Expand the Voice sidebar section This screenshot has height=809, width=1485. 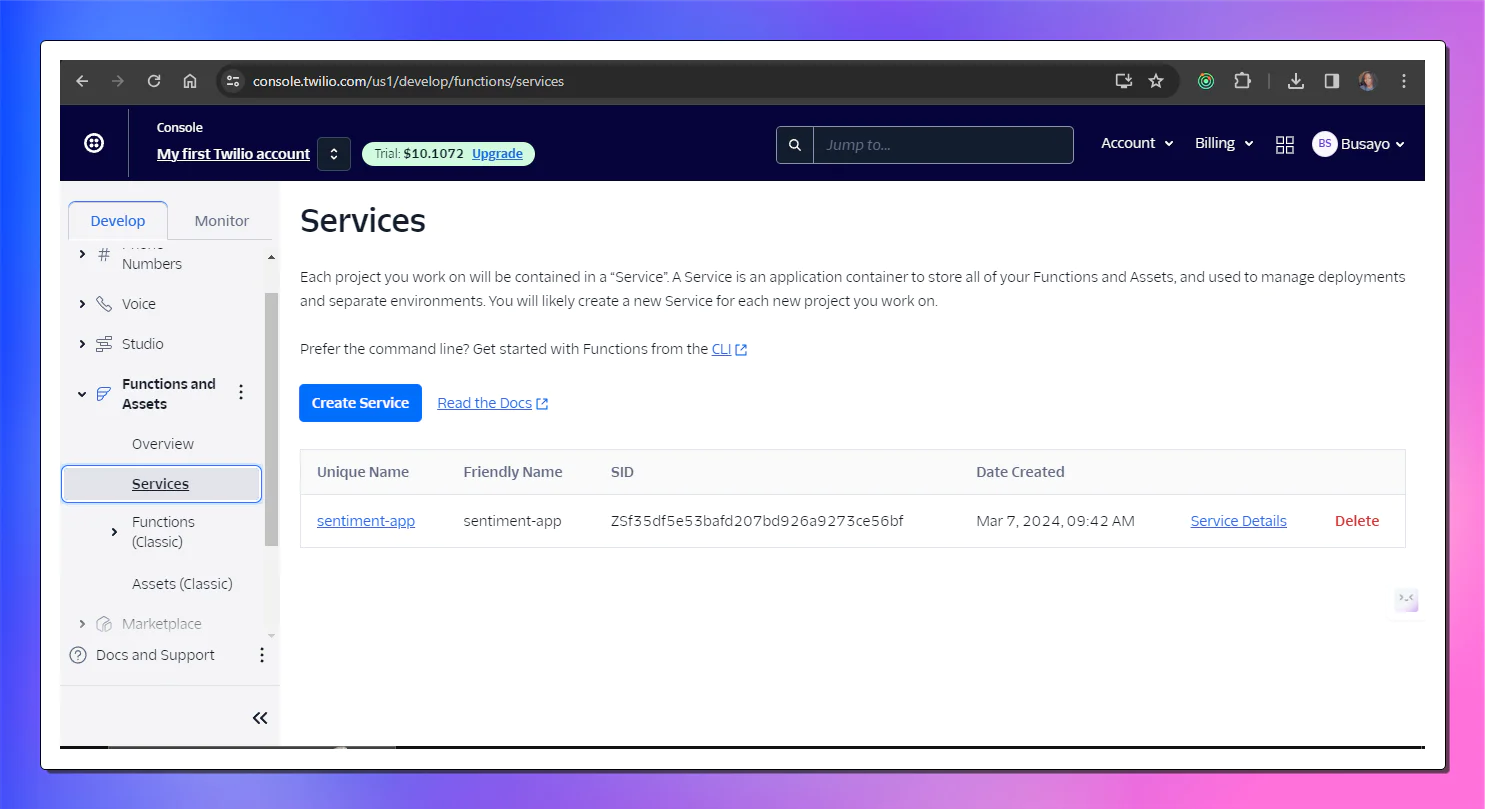pyautogui.click(x=82, y=304)
